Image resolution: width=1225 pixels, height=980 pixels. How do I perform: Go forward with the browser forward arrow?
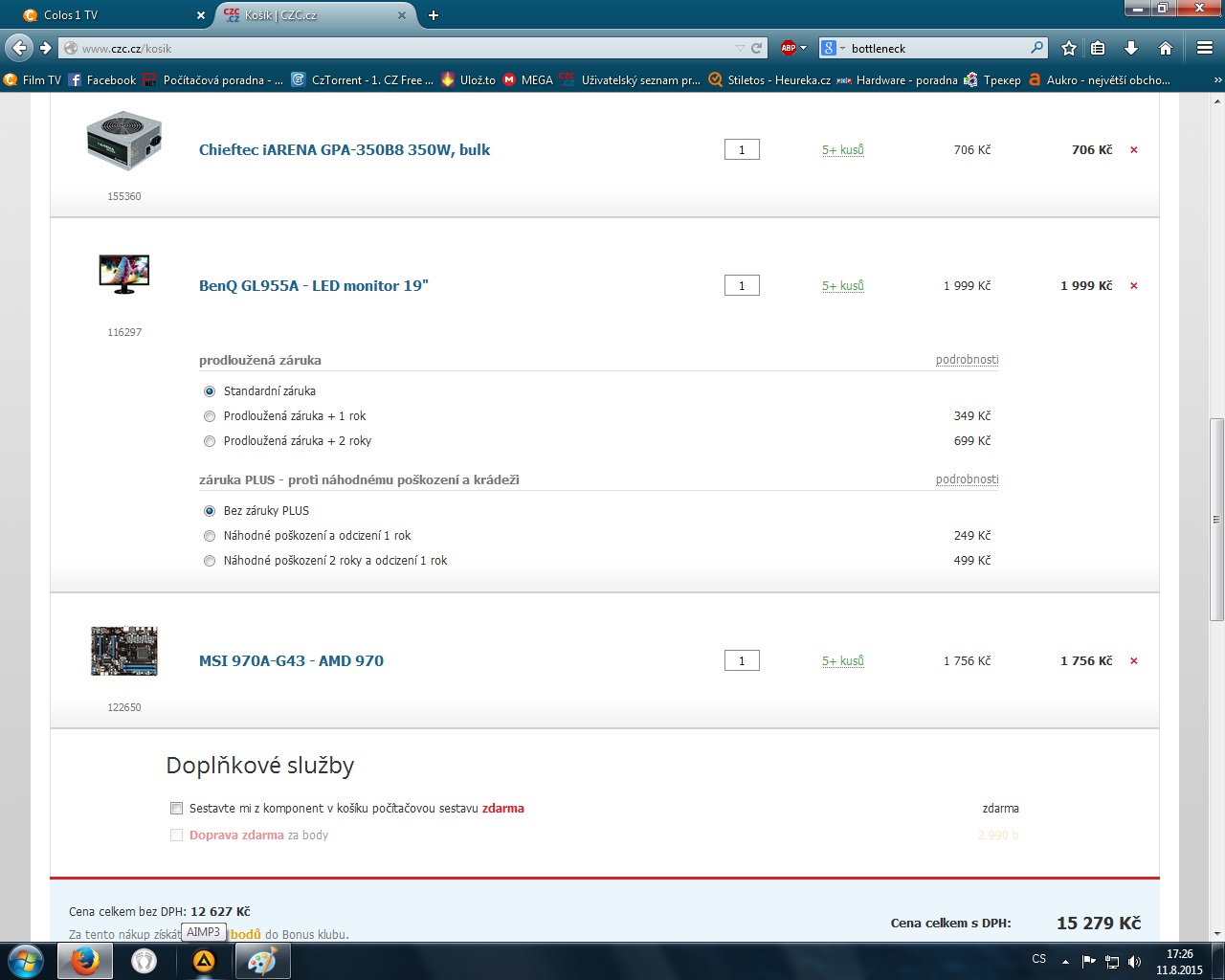tap(45, 48)
